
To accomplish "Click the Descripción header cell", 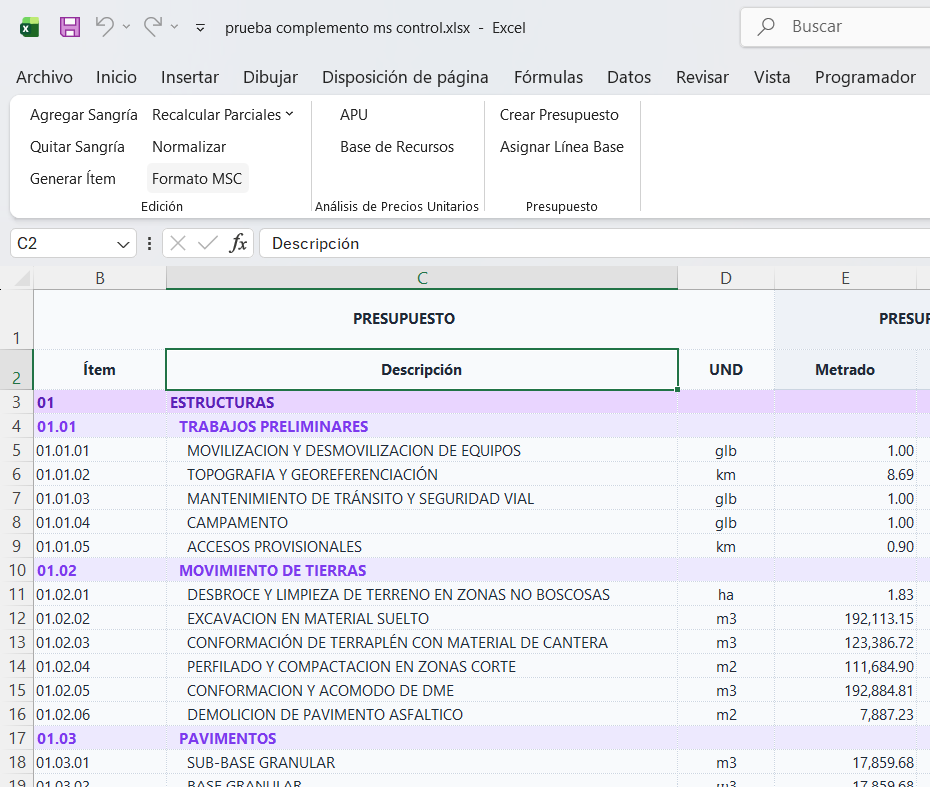I will pyautogui.click(x=422, y=369).
